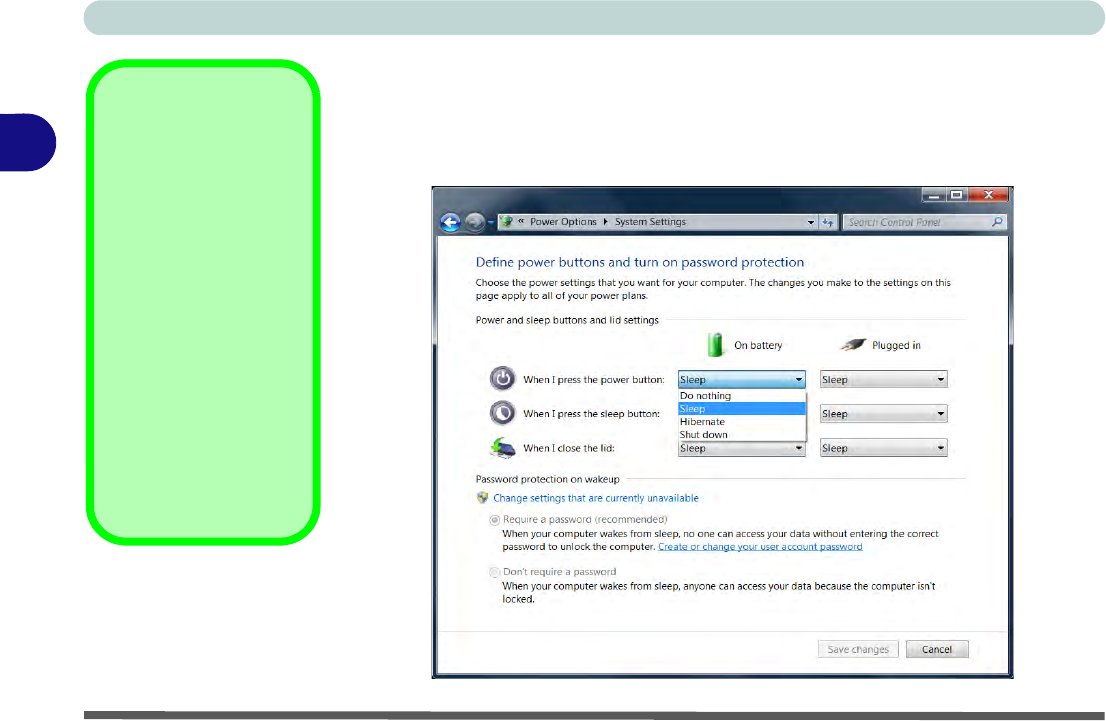1106x721 pixels.
Task: Click 'When I press the power button' label
Action: (x=593, y=380)
